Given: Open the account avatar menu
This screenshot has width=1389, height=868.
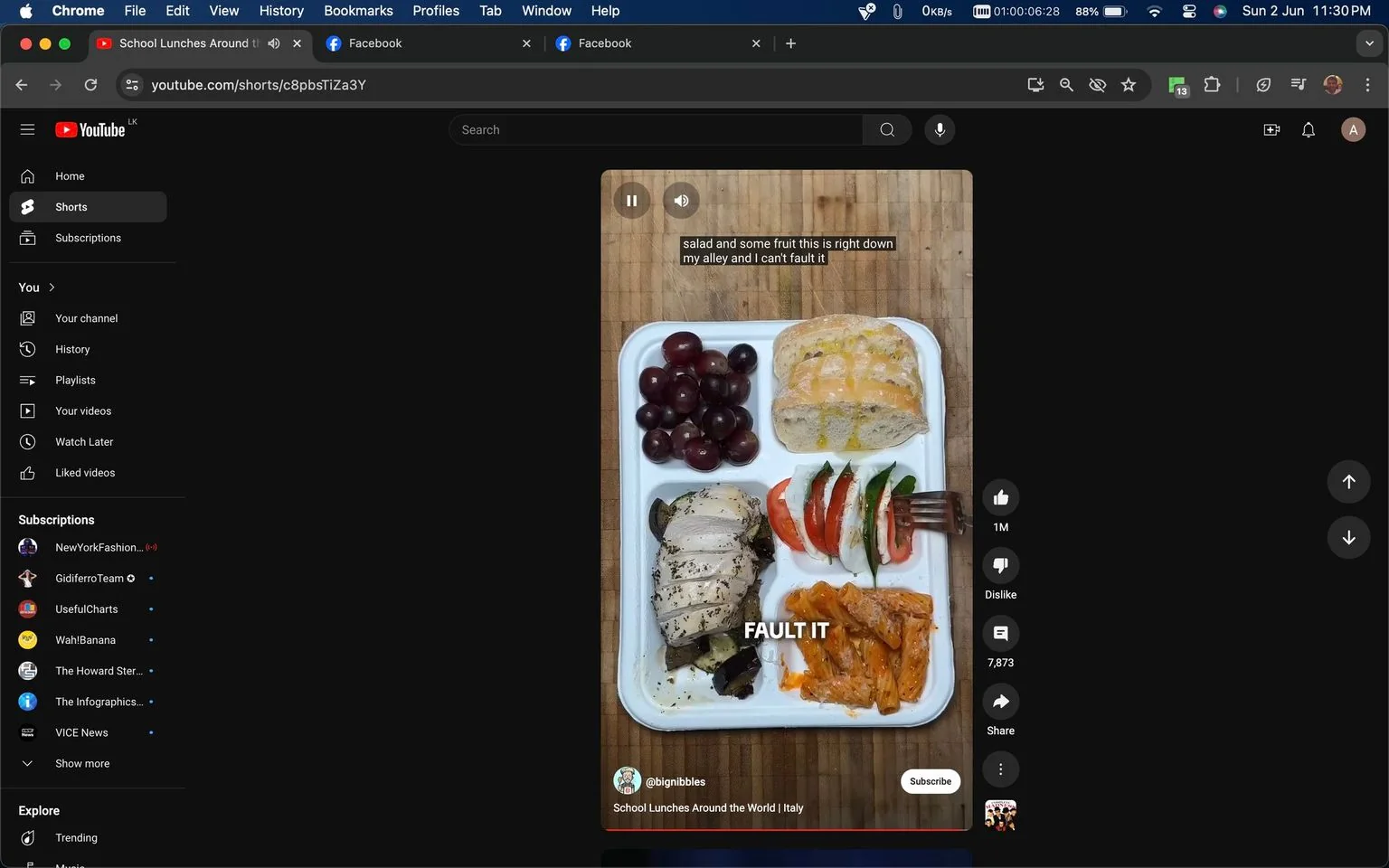Looking at the screenshot, I should [x=1353, y=129].
